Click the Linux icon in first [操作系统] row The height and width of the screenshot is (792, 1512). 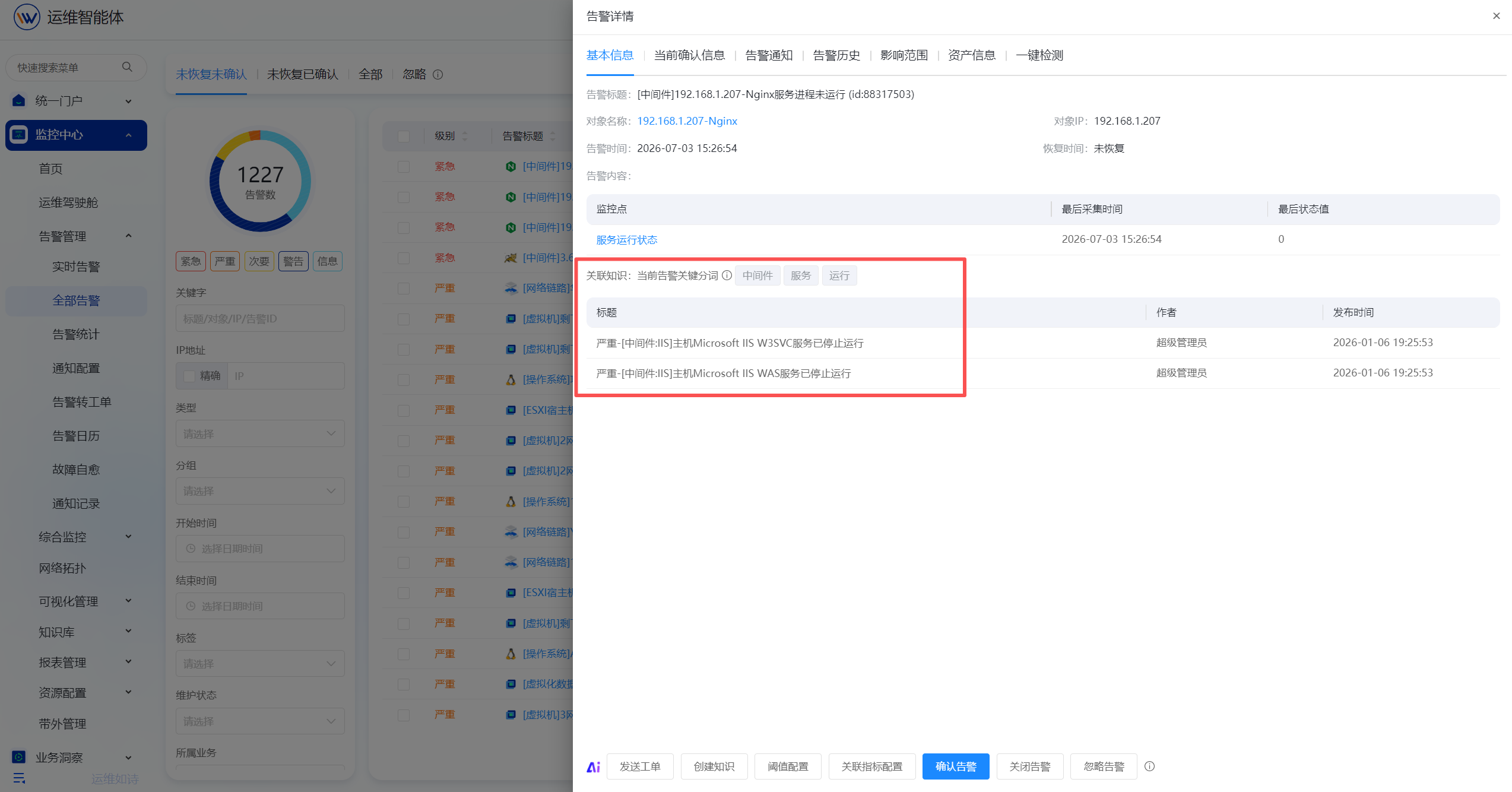click(x=511, y=379)
